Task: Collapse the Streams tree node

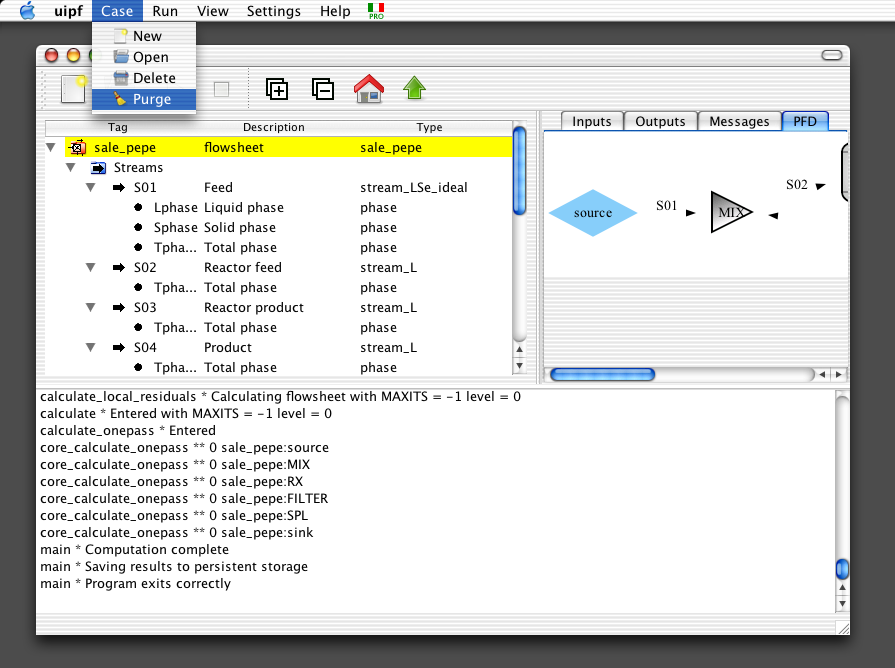Action: [x=71, y=168]
